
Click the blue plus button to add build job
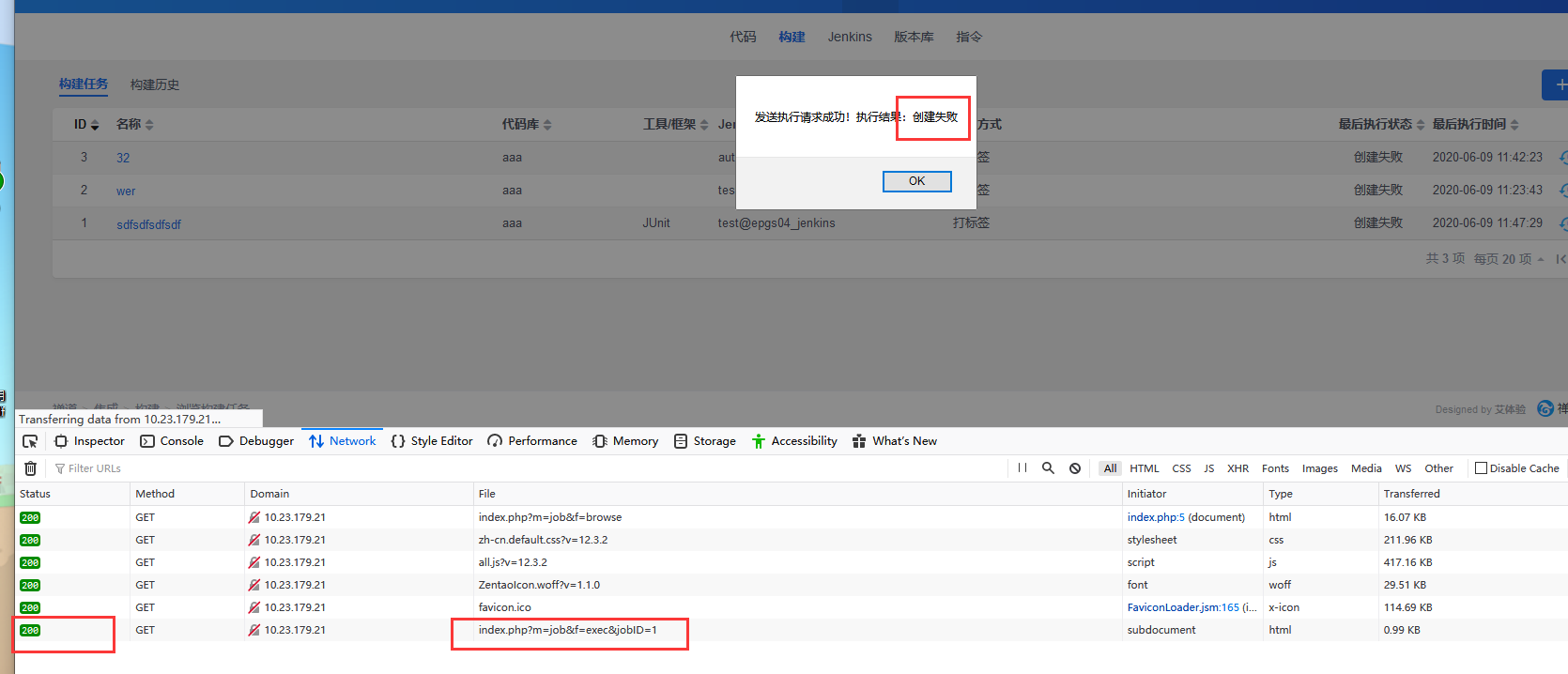(1556, 84)
